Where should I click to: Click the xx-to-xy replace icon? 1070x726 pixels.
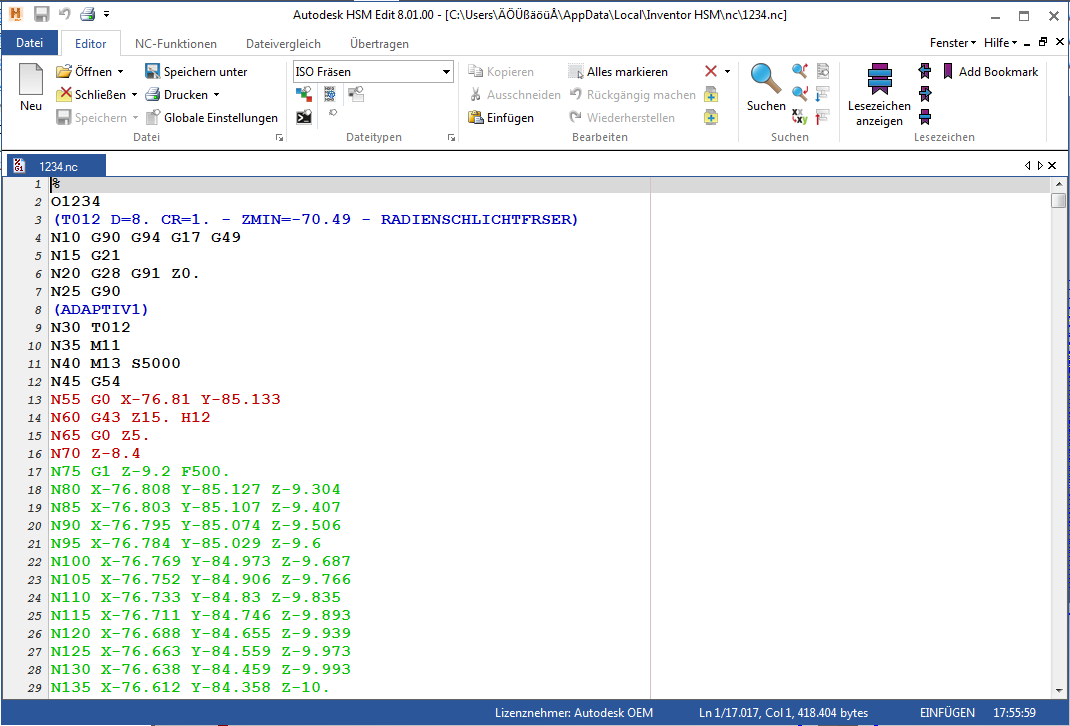(800, 117)
